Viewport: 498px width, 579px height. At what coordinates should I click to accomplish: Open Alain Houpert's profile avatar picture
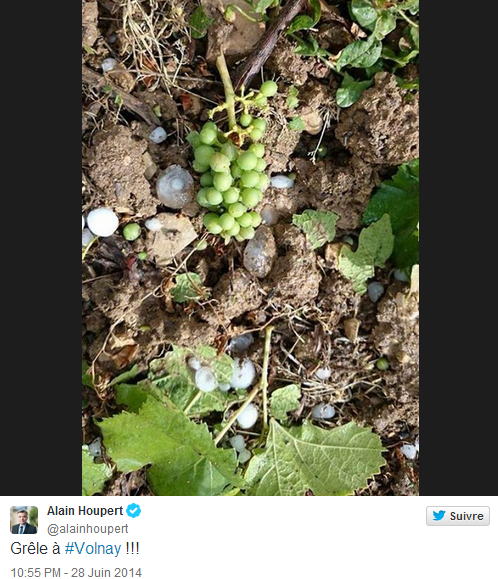24,520
